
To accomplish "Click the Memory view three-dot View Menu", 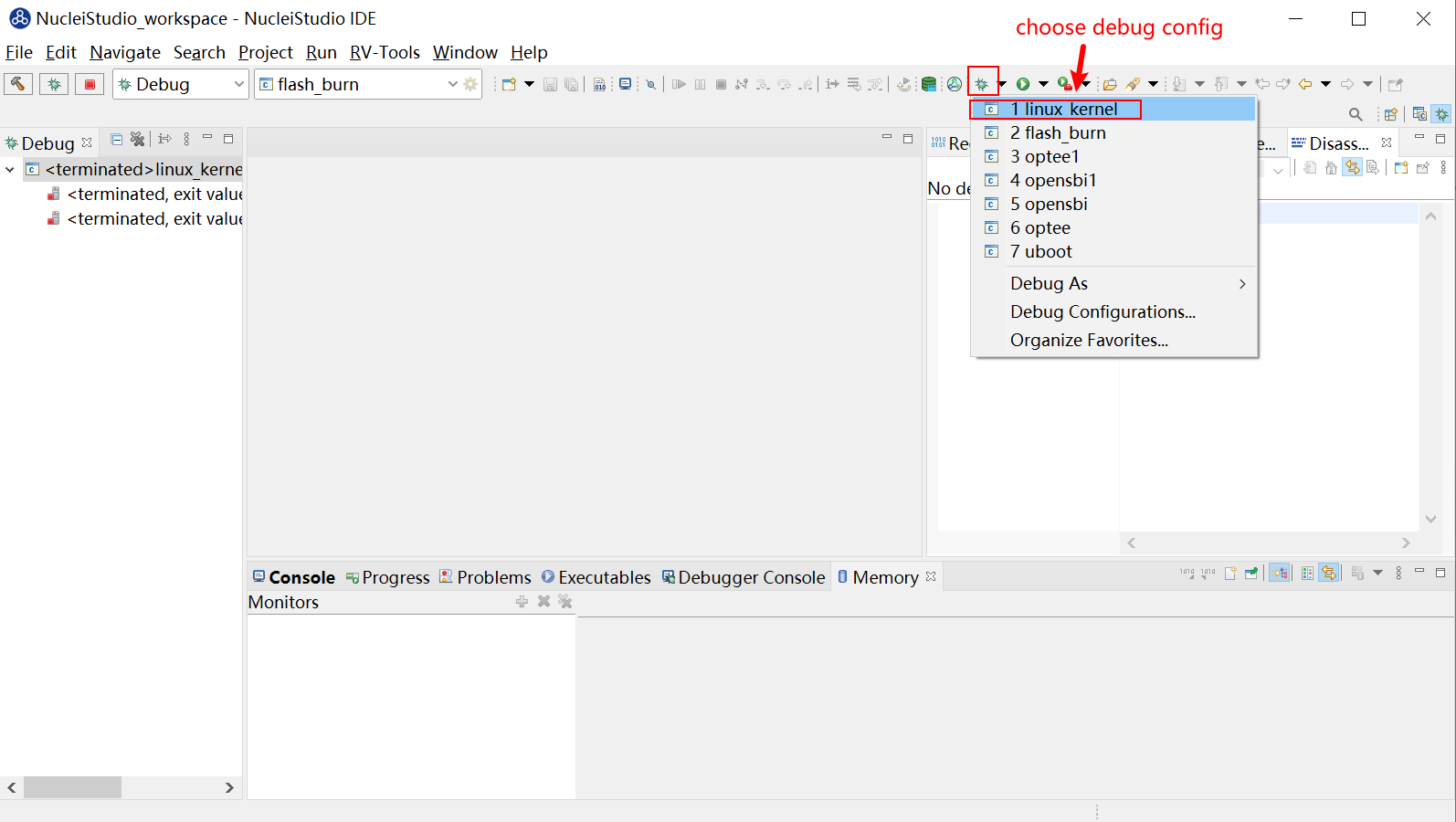I will [1398, 573].
